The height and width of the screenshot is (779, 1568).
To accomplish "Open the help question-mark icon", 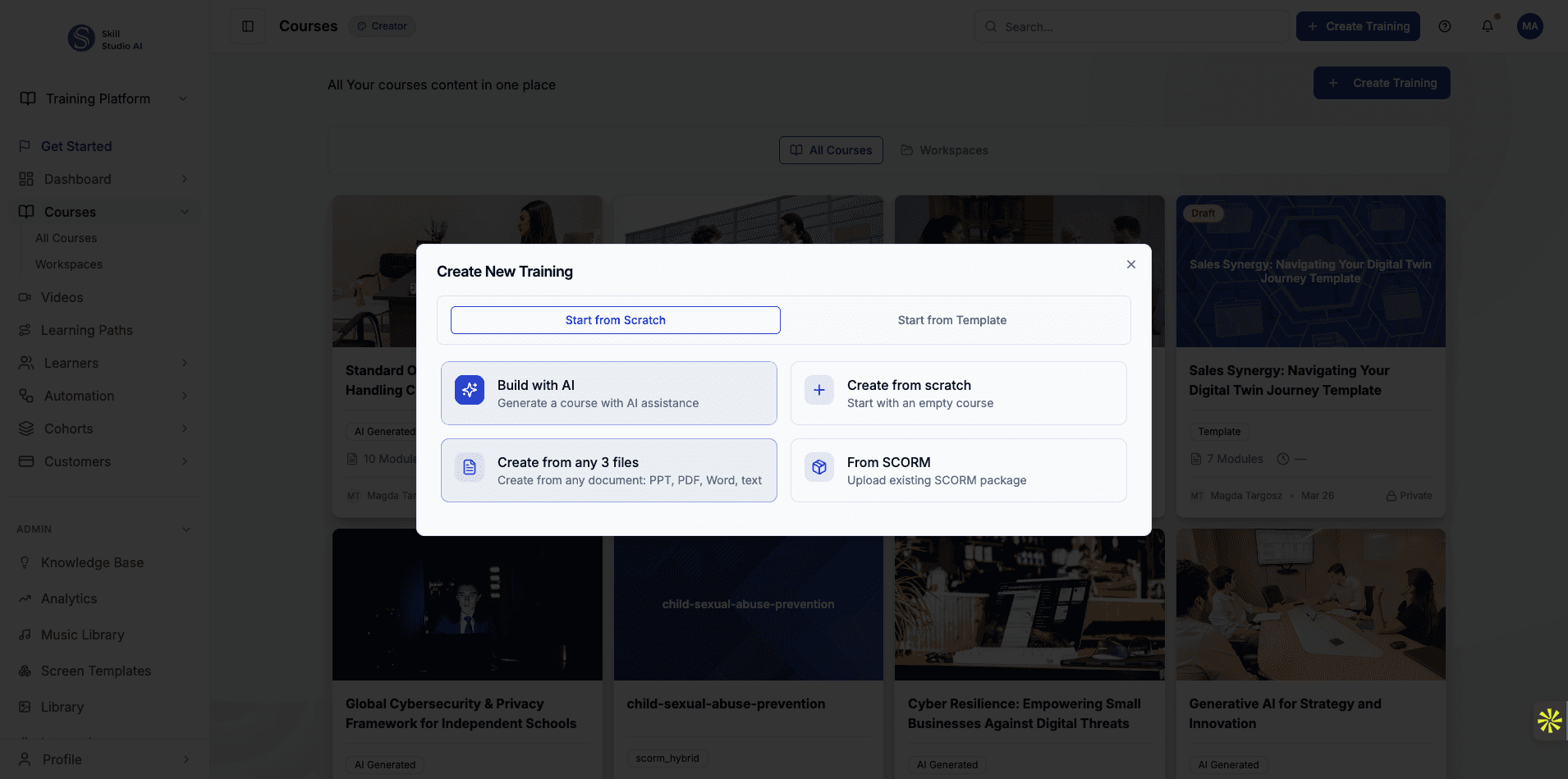I will [1446, 26].
